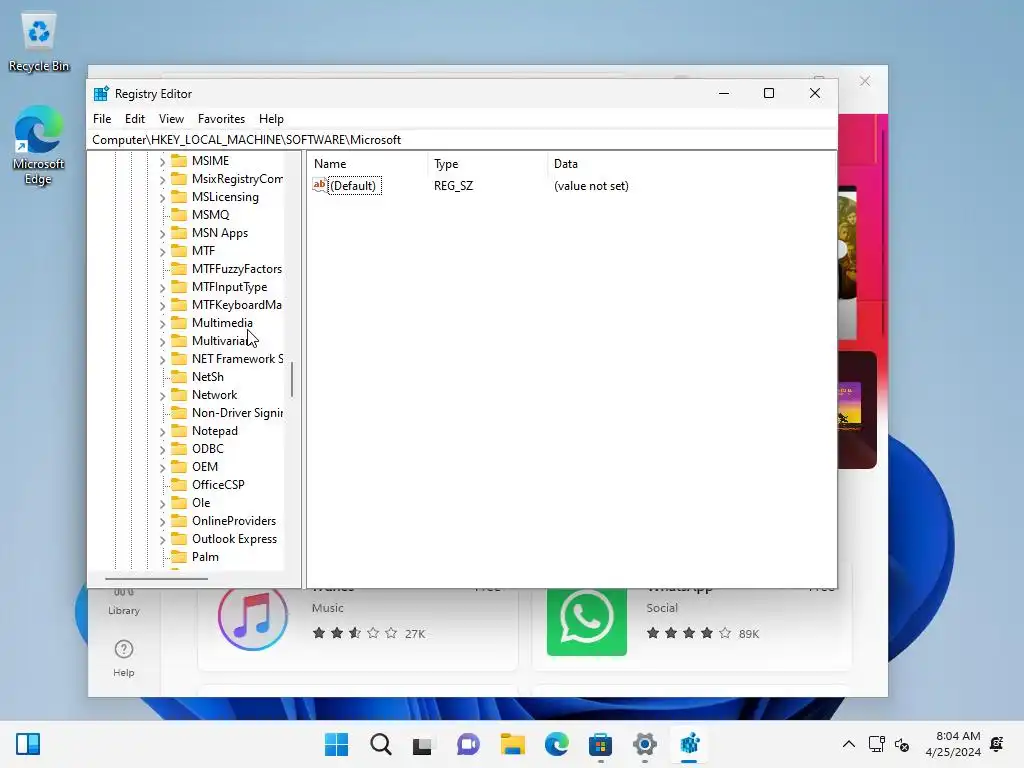Click the taskbar clock and date
The image size is (1024, 768).
[x=953, y=744]
